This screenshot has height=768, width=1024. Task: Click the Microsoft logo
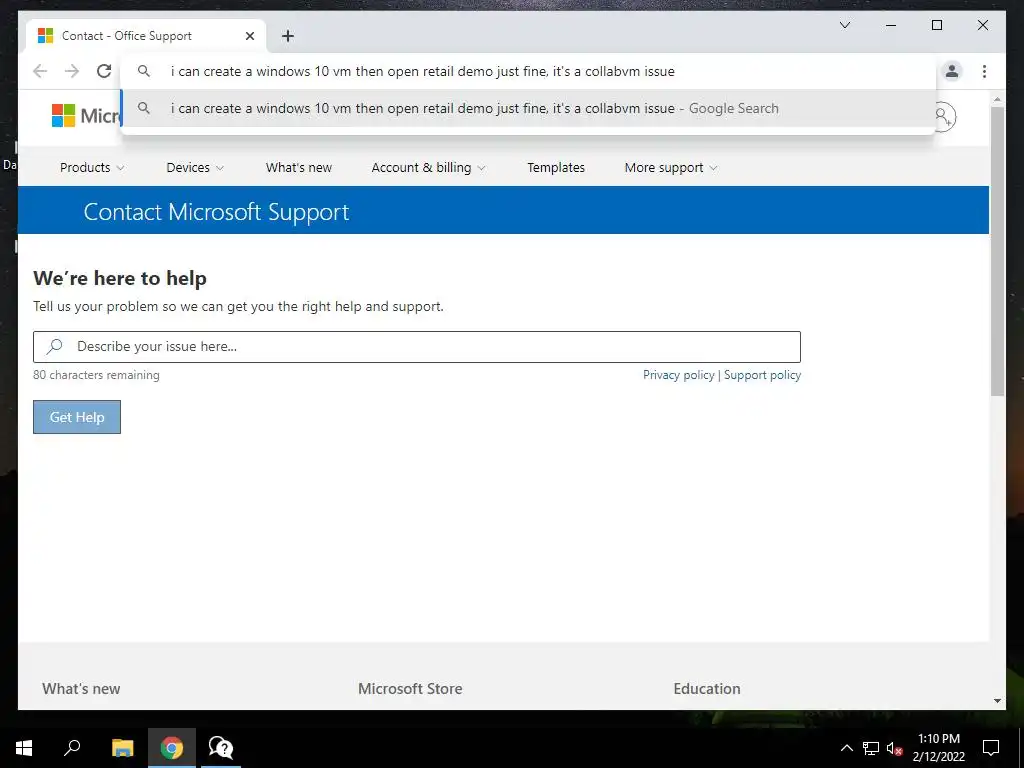(x=85, y=116)
